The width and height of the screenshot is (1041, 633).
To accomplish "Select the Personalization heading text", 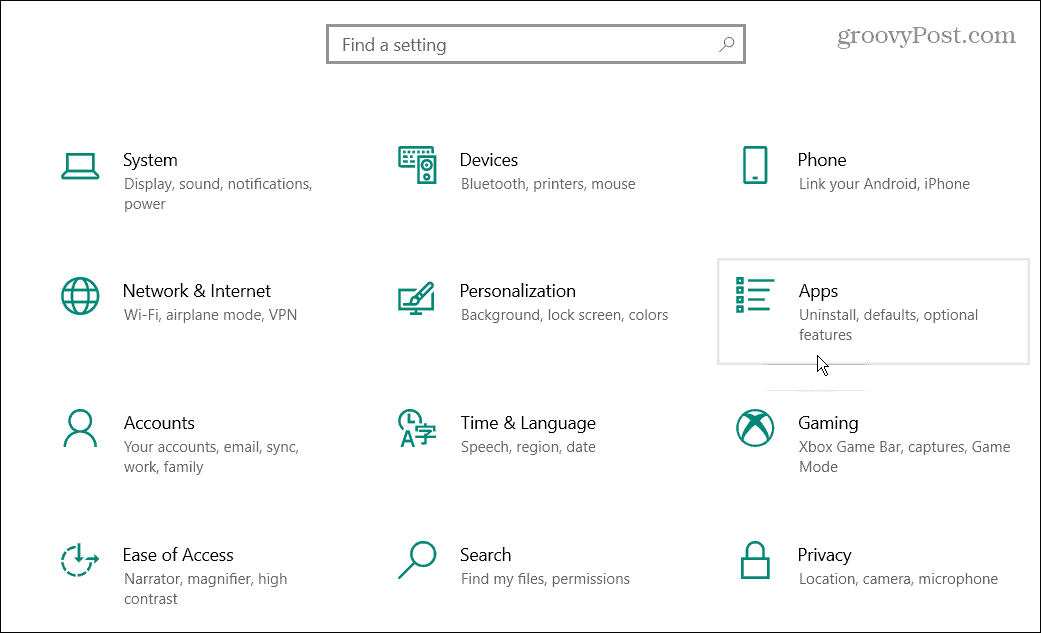I will [x=517, y=291].
